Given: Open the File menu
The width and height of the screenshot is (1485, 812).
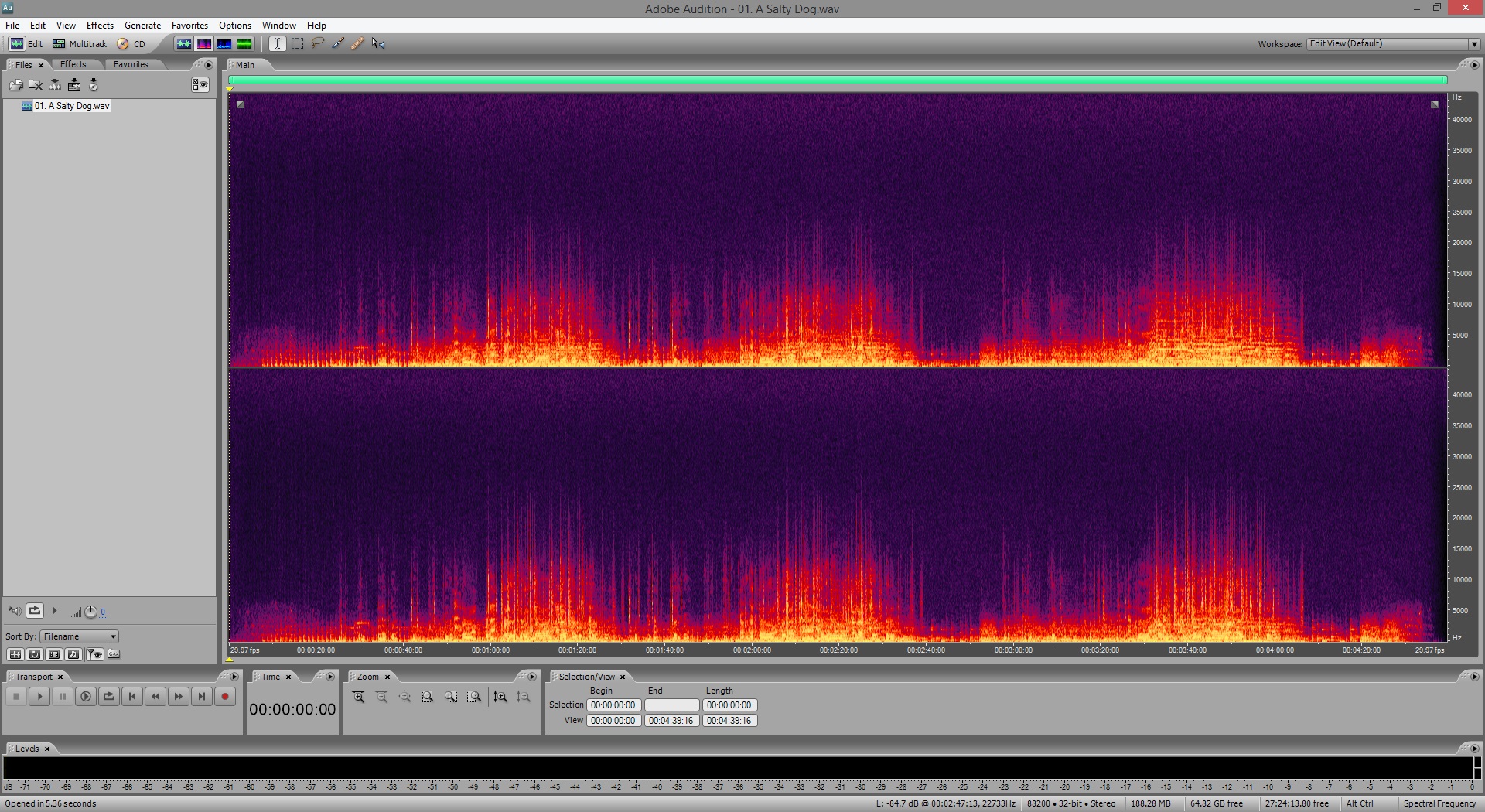Looking at the screenshot, I should [x=12, y=26].
